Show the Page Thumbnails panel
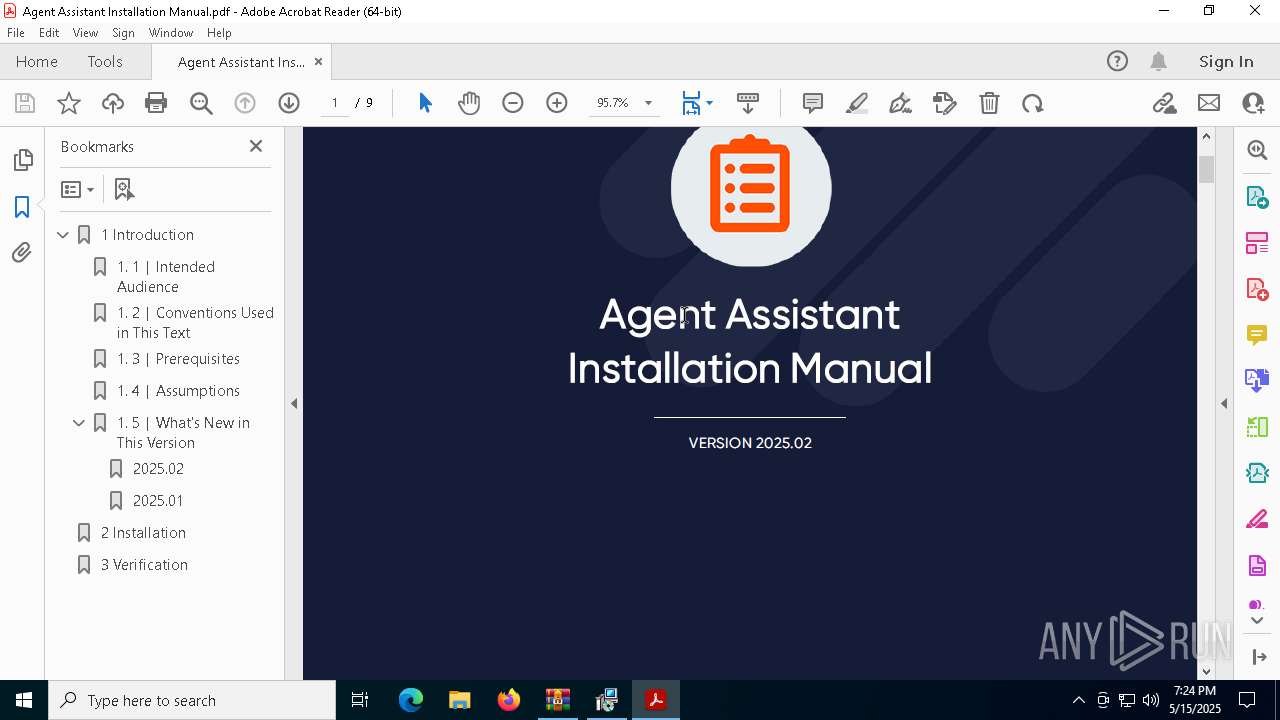This screenshot has width=1280, height=720. (22, 160)
